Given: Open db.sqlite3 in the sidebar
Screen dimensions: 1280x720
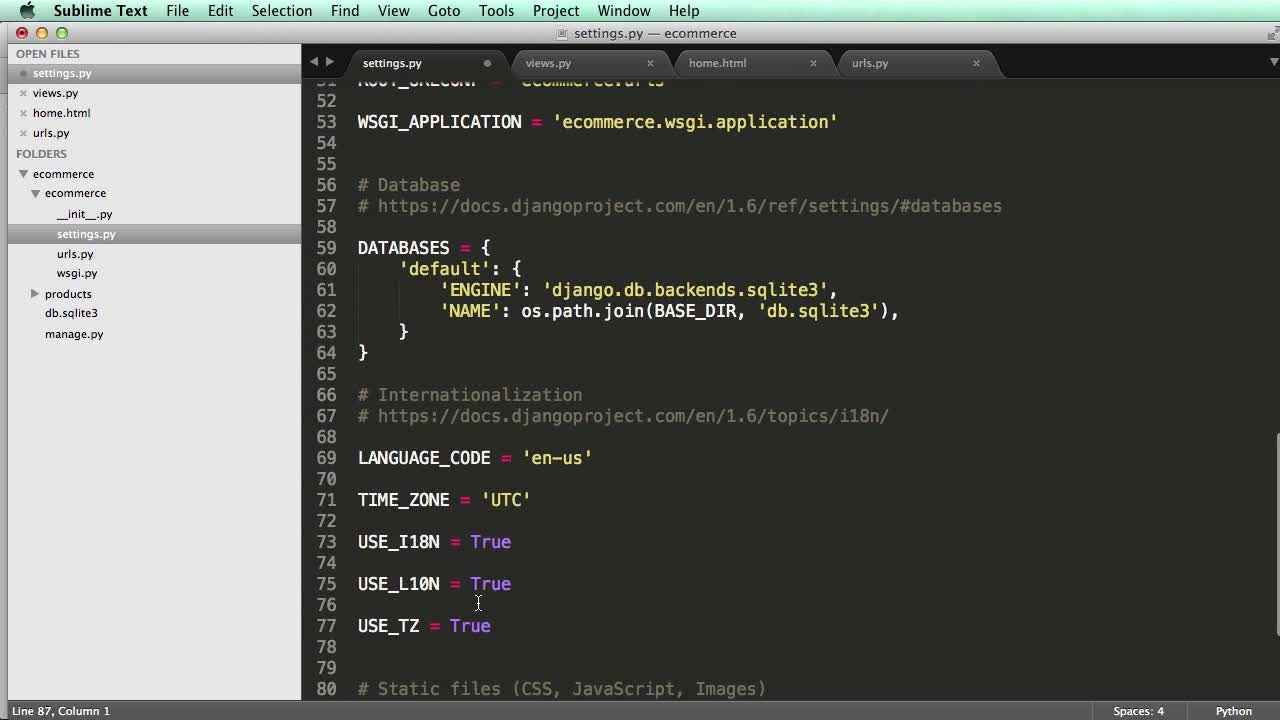Looking at the screenshot, I should (x=71, y=313).
